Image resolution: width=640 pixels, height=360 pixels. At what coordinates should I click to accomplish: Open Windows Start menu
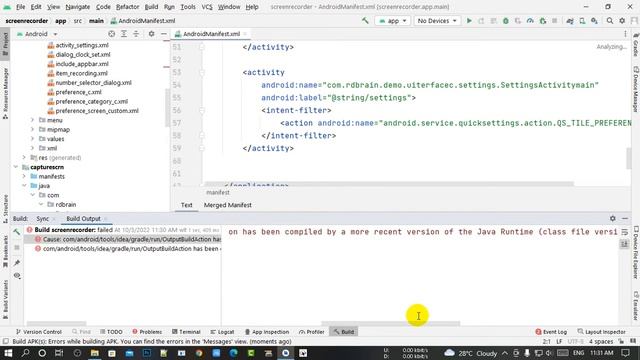pos(8,353)
